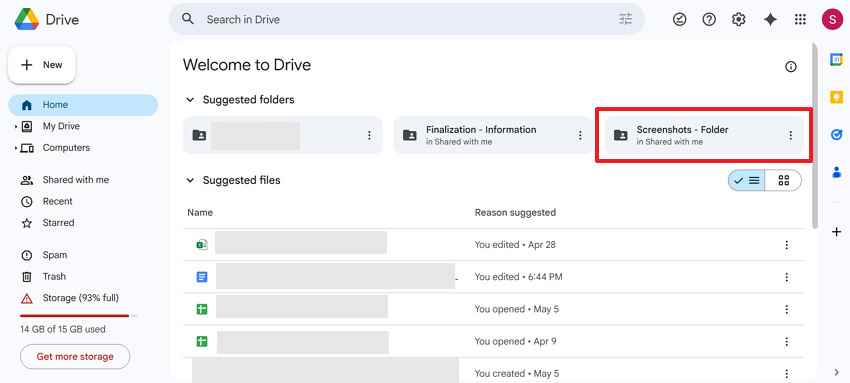Click 'You opened • Apr 9' text
The image size is (850, 383).
[x=515, y=341]
